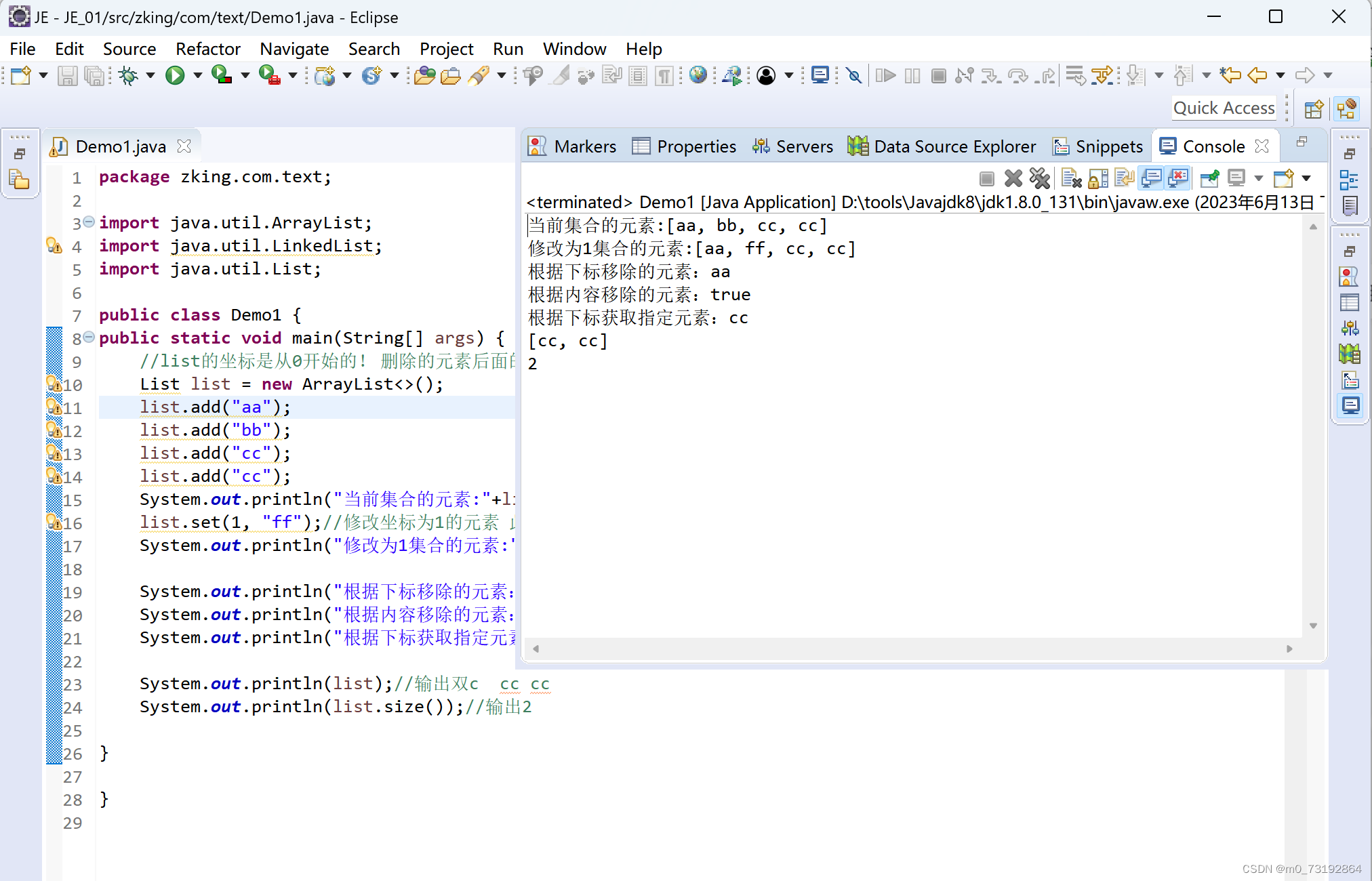Viewport: 1372px width, 881px height.
Task: Click the Java EE perspective icon
Action: click(x=1347, y=108)
